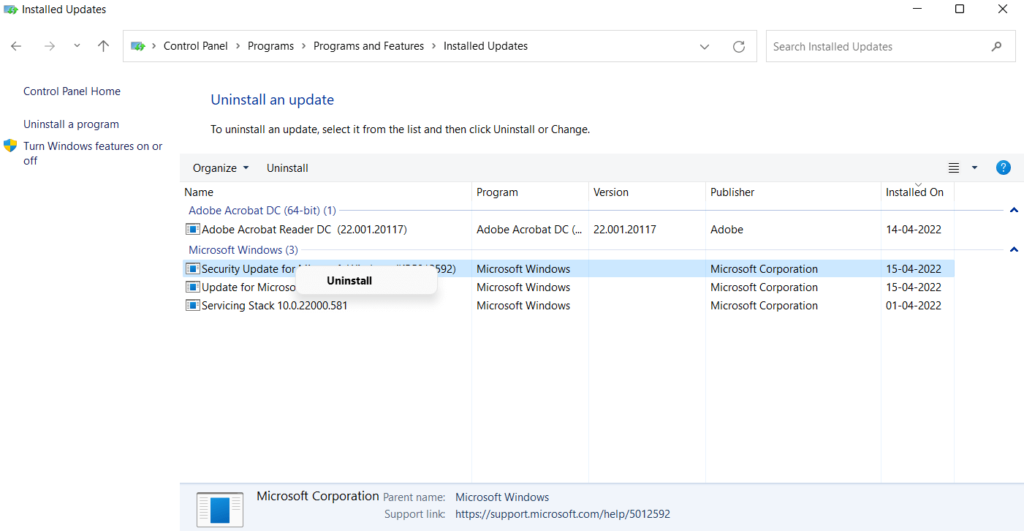This screenshot has width=1024, height=531.
Task: Click the change view icon
Action: 953,168
